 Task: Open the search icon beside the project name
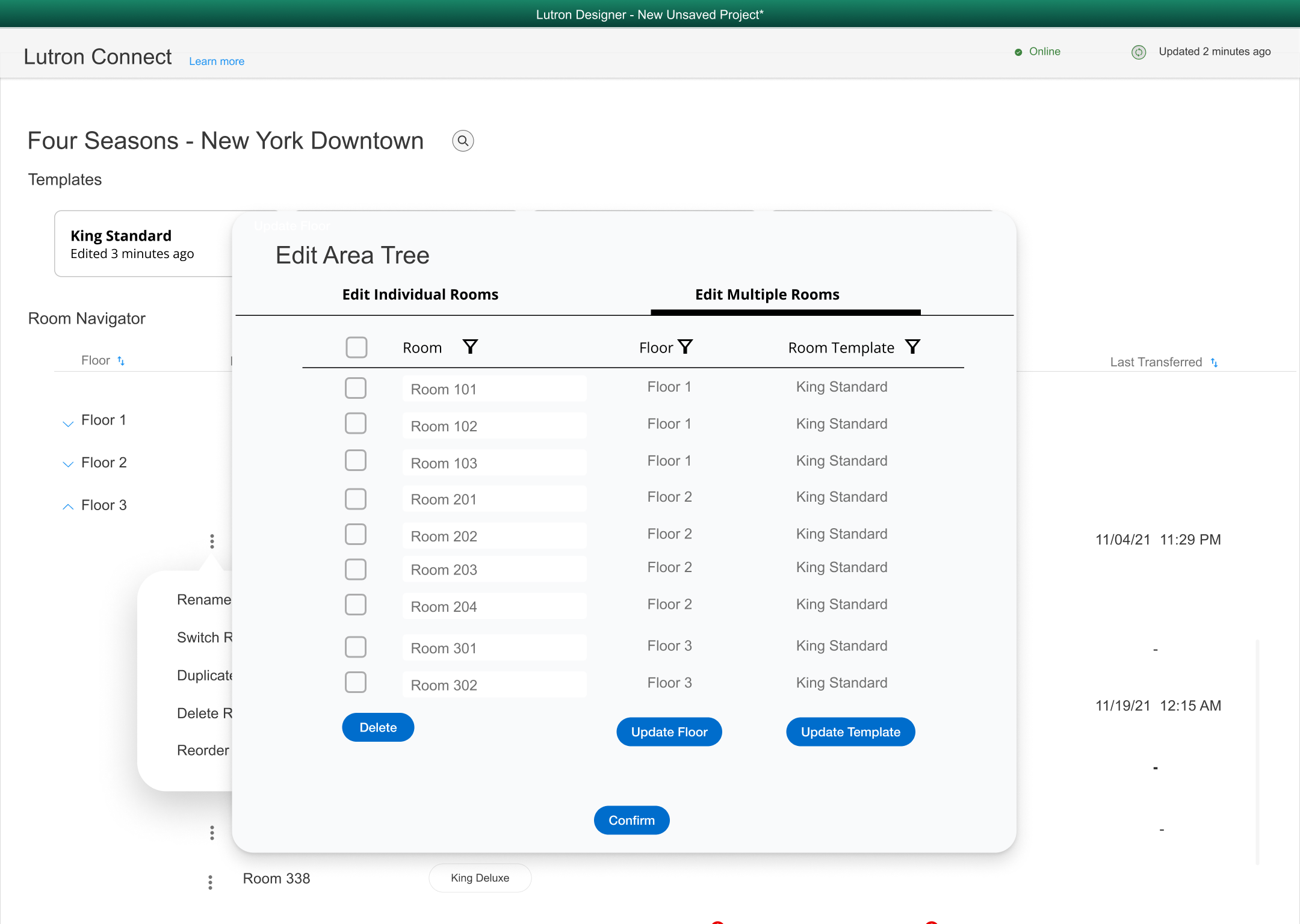462,140
